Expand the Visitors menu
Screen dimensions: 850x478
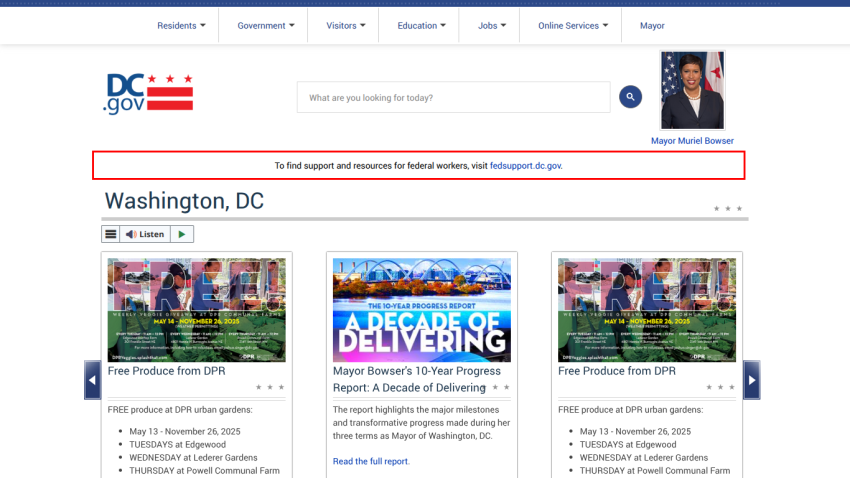tap(345, 25)
